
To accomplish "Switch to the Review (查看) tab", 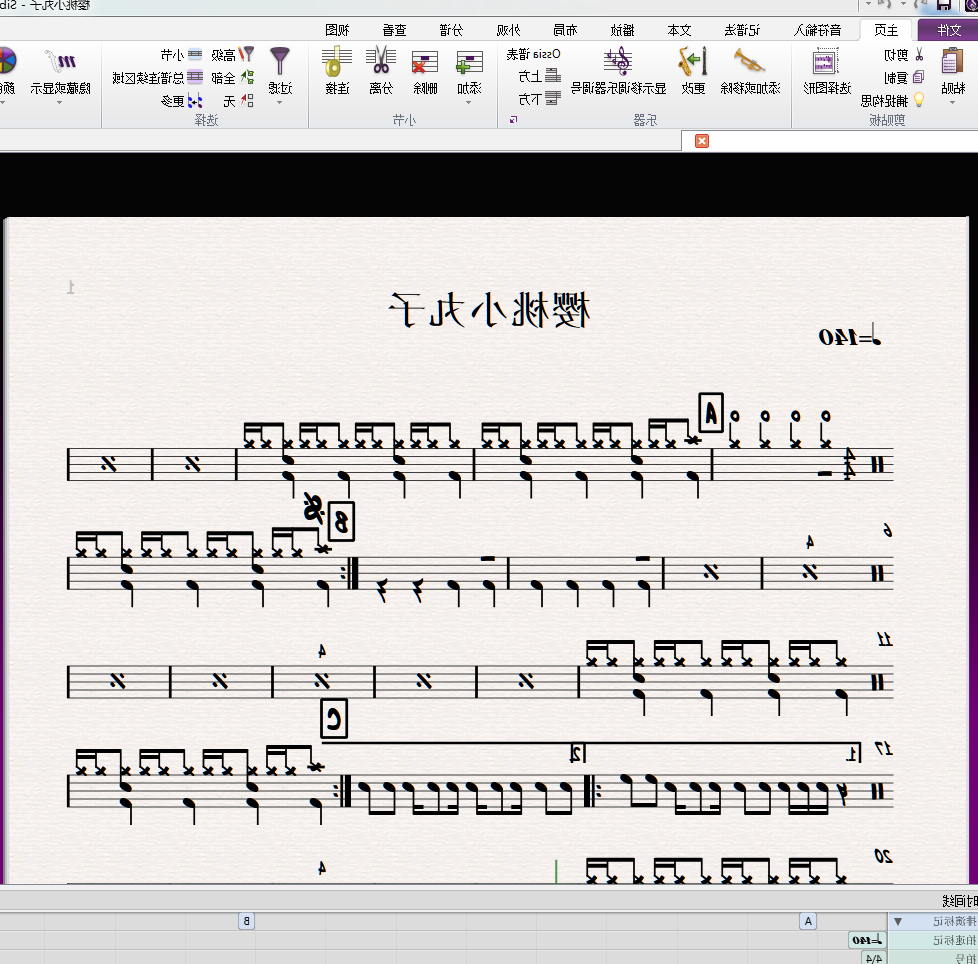I will tap(394, 30).
